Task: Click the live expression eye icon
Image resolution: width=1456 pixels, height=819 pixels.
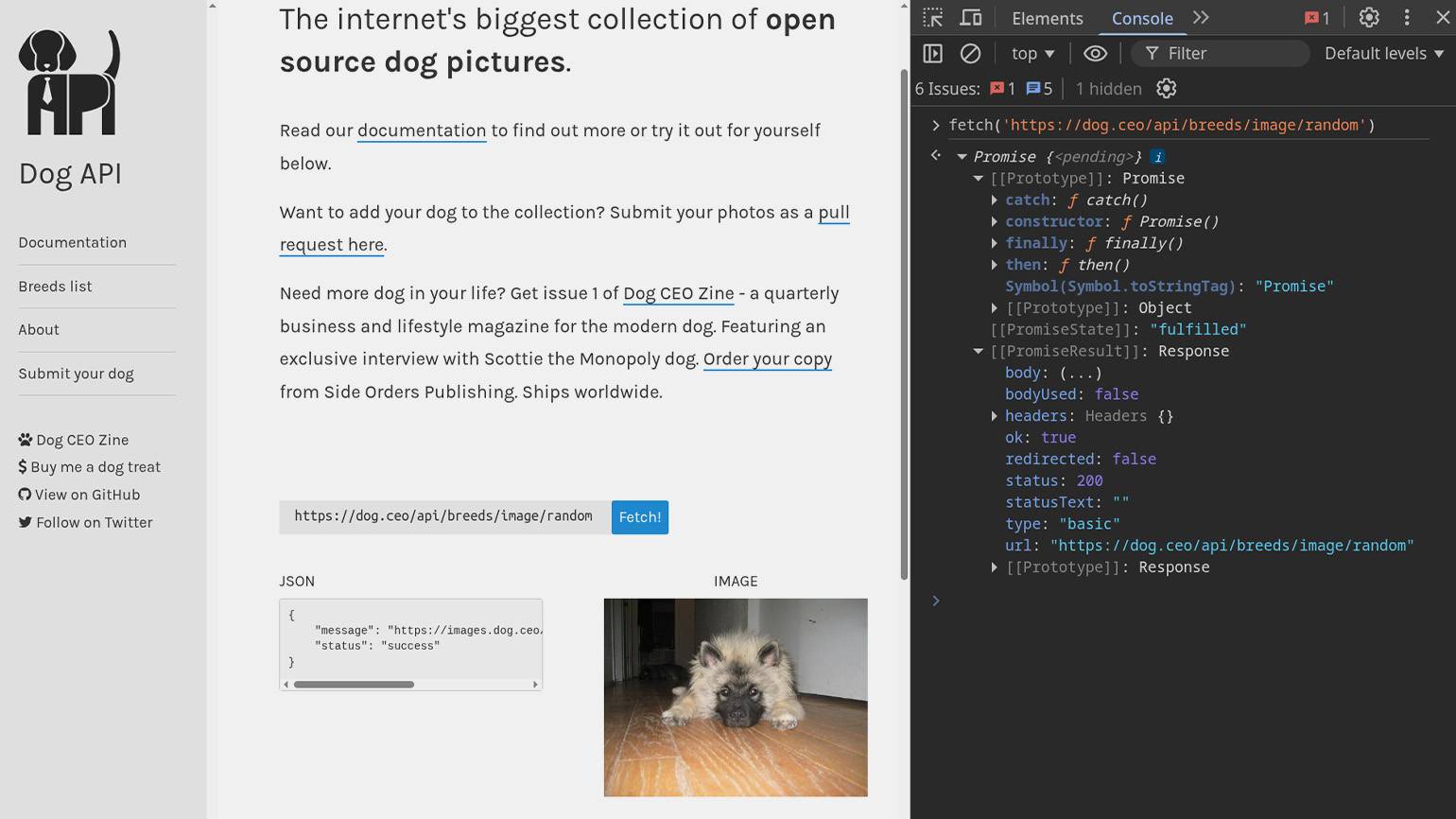Action: [x=1095, y=54]
